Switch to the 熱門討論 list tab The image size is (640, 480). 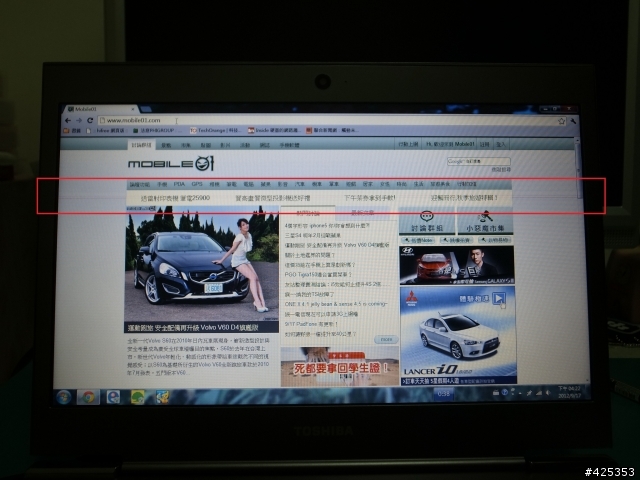pos(308,213)
